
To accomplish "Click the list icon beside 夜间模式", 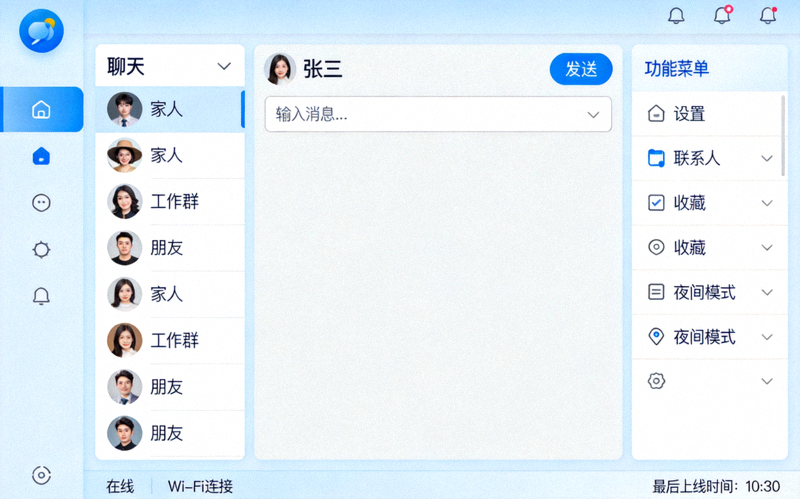I will [656, 292].
